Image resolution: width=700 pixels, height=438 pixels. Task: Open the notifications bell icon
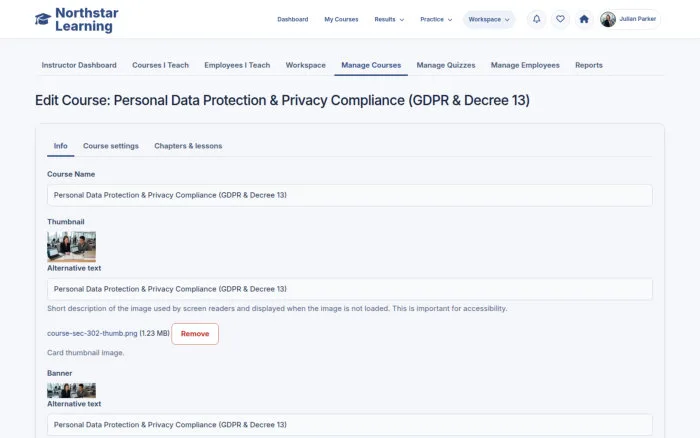537,19
